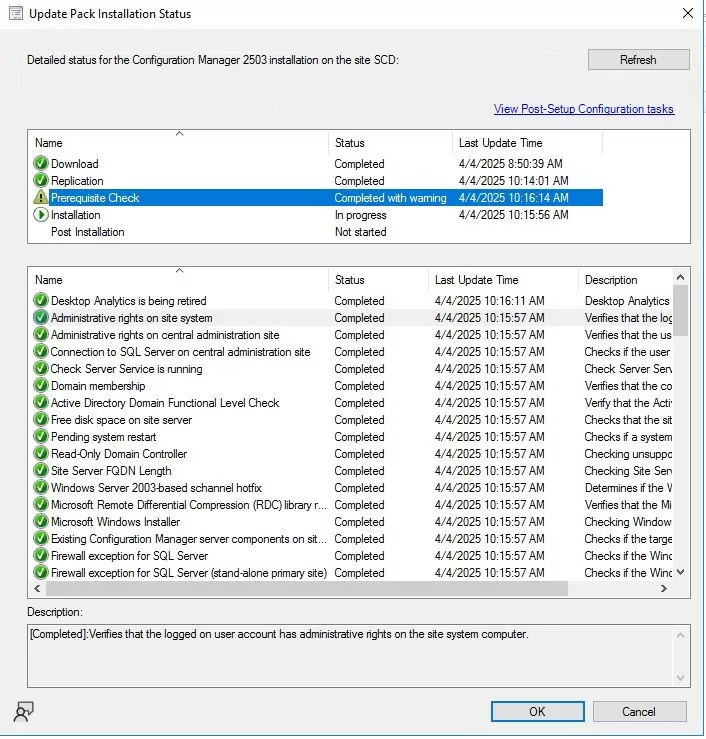
Task: Sort upper list by Last Update Time header
Action: 527,143
